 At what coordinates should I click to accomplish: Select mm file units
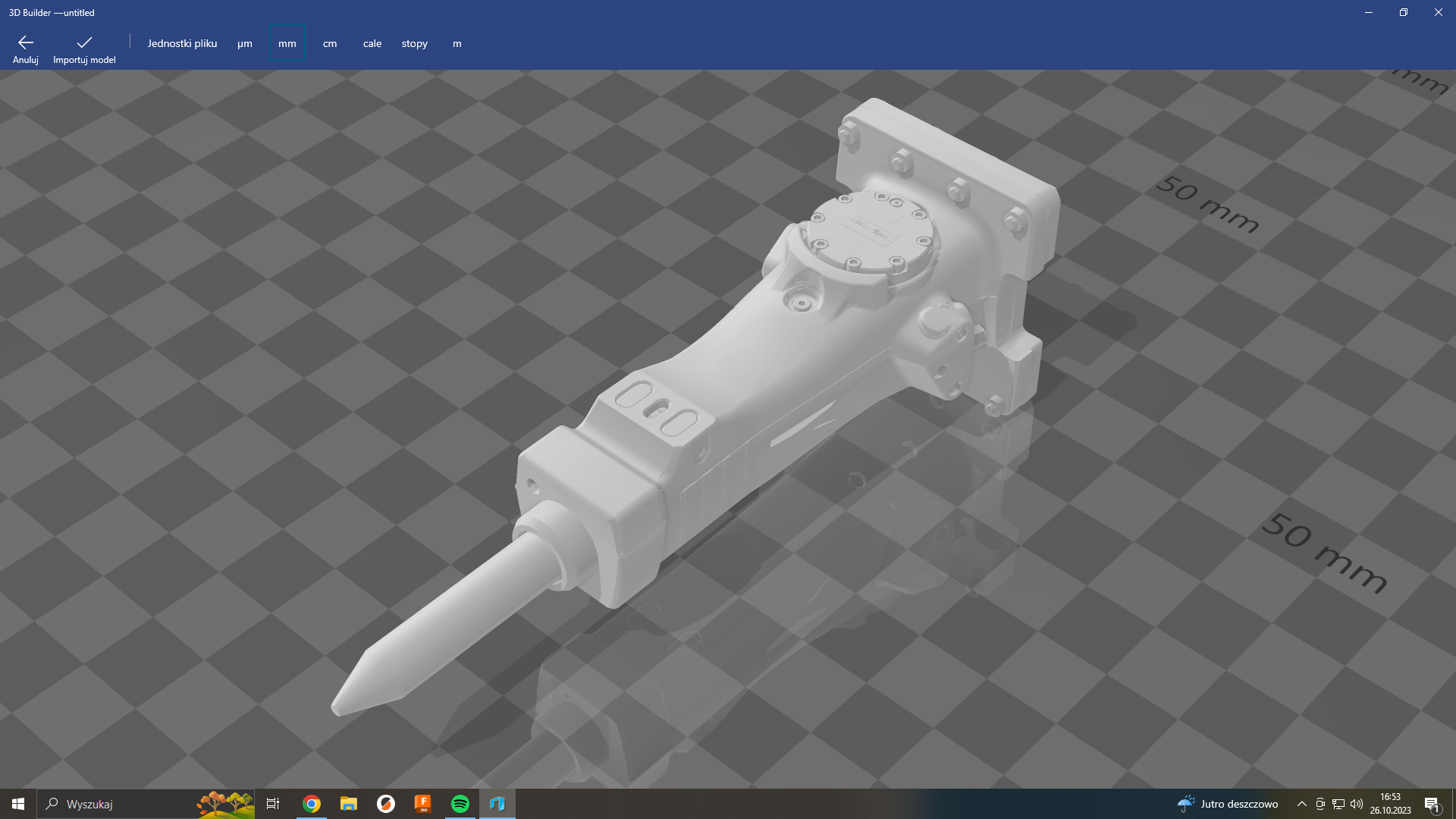coord(287,43)
